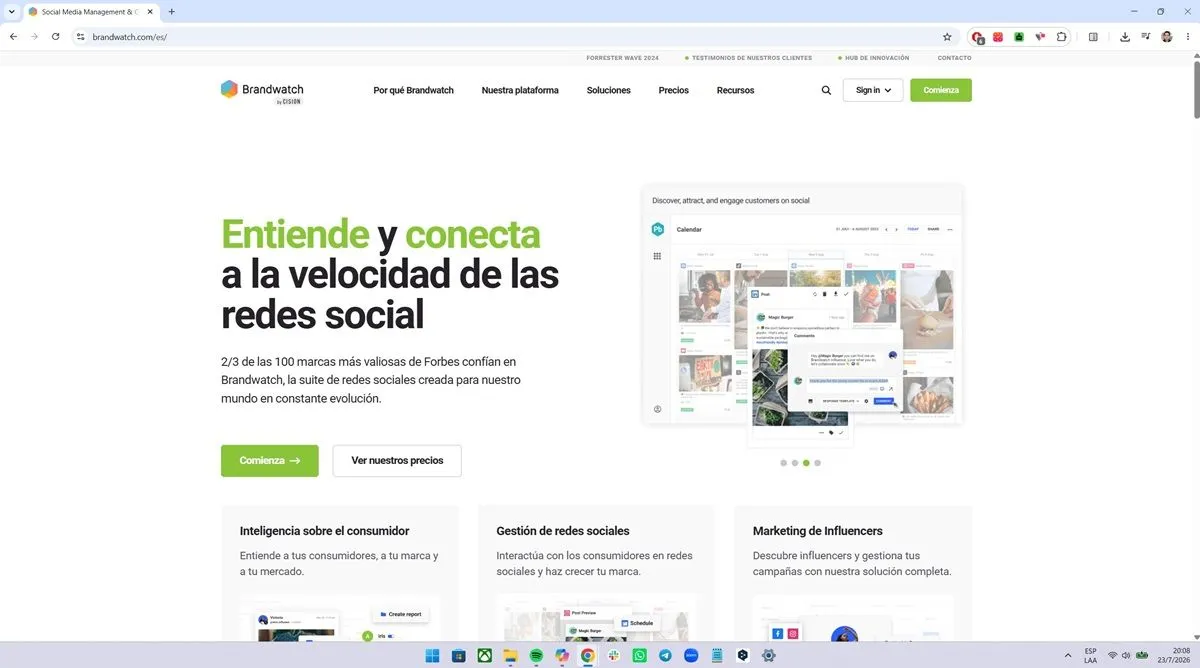Viewport: 1200px width, 668px height.
Task: Open Chrome three-dot menu
Action: (x=1187, y=37)
